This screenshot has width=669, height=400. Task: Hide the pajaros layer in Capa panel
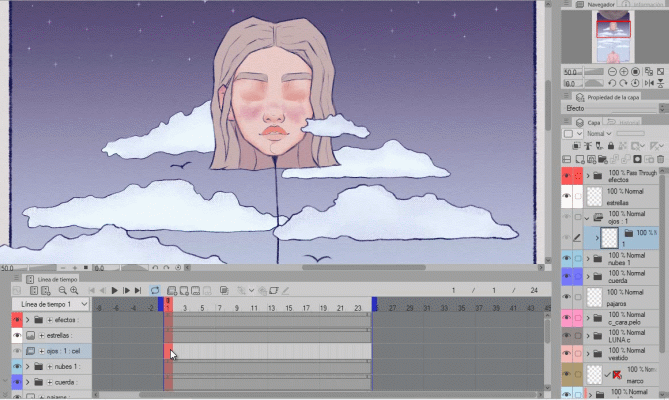[567, 297]
